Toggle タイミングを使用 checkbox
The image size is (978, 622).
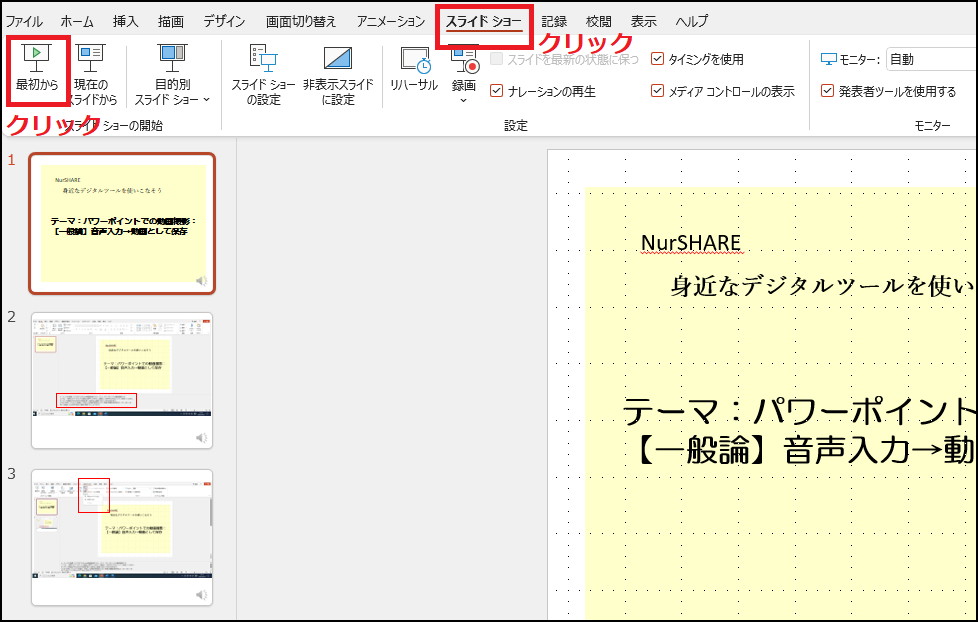[657, 59]
